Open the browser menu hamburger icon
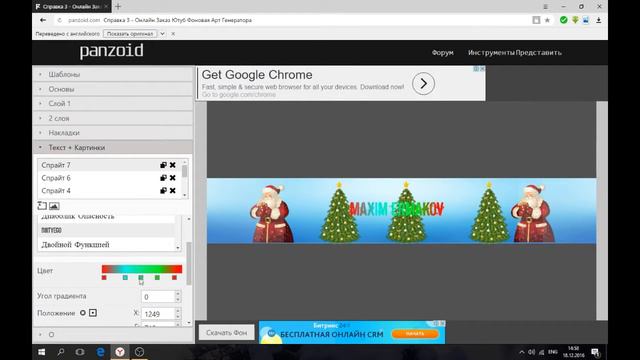640x360 pixels. click(545, 7)
